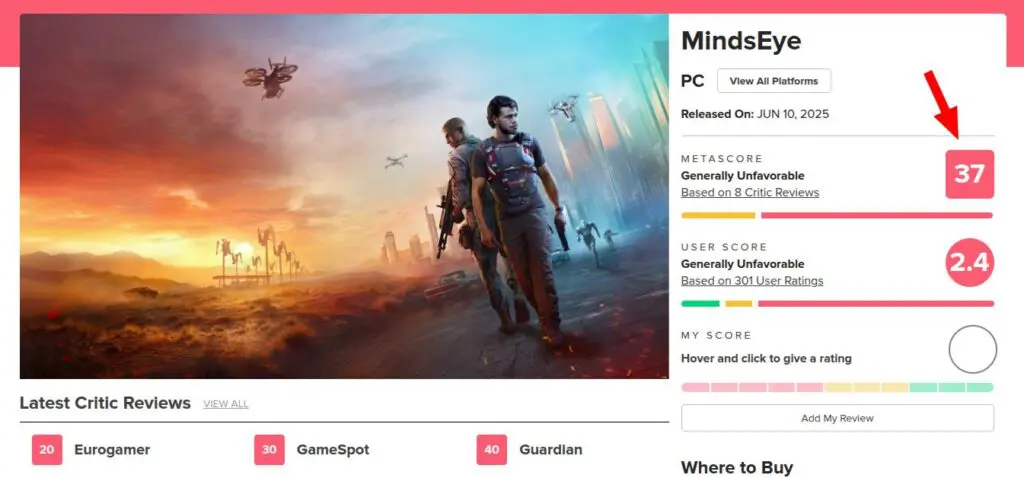Click the empty My Score circle
The height and width of the screenshot is (478, 1024).
[x=972, y=349]
